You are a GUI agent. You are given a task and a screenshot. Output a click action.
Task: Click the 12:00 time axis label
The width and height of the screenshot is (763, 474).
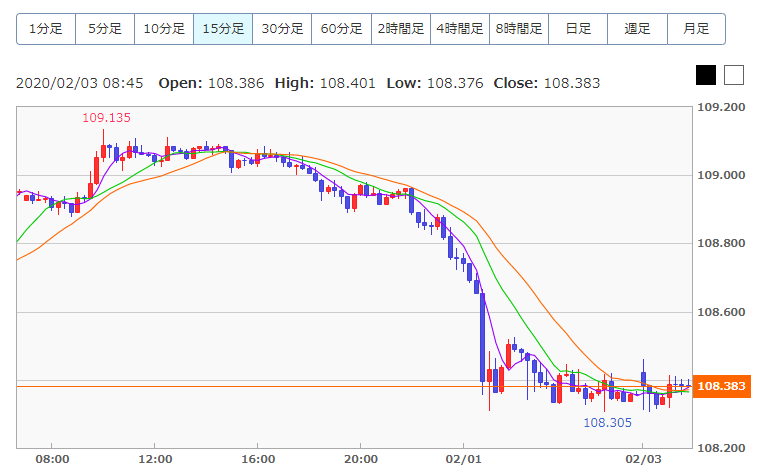[155, 459]
